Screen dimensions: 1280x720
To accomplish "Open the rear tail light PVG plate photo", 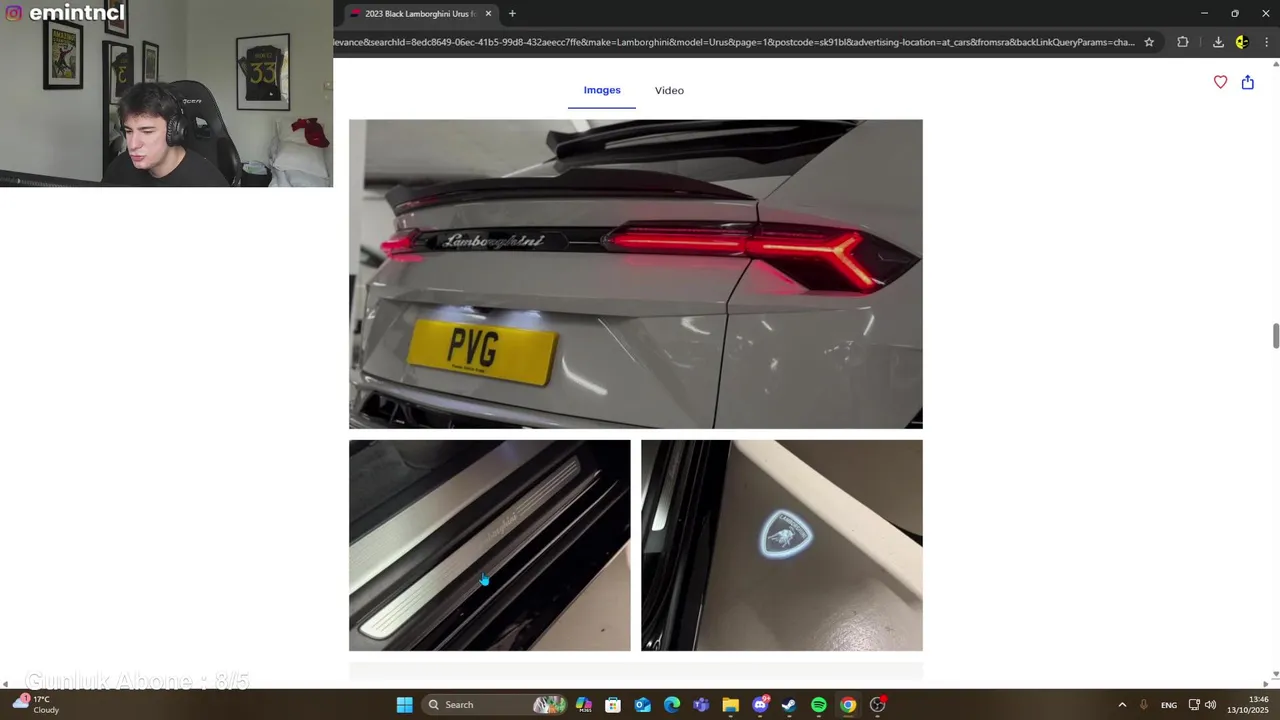I will [636, 274].
